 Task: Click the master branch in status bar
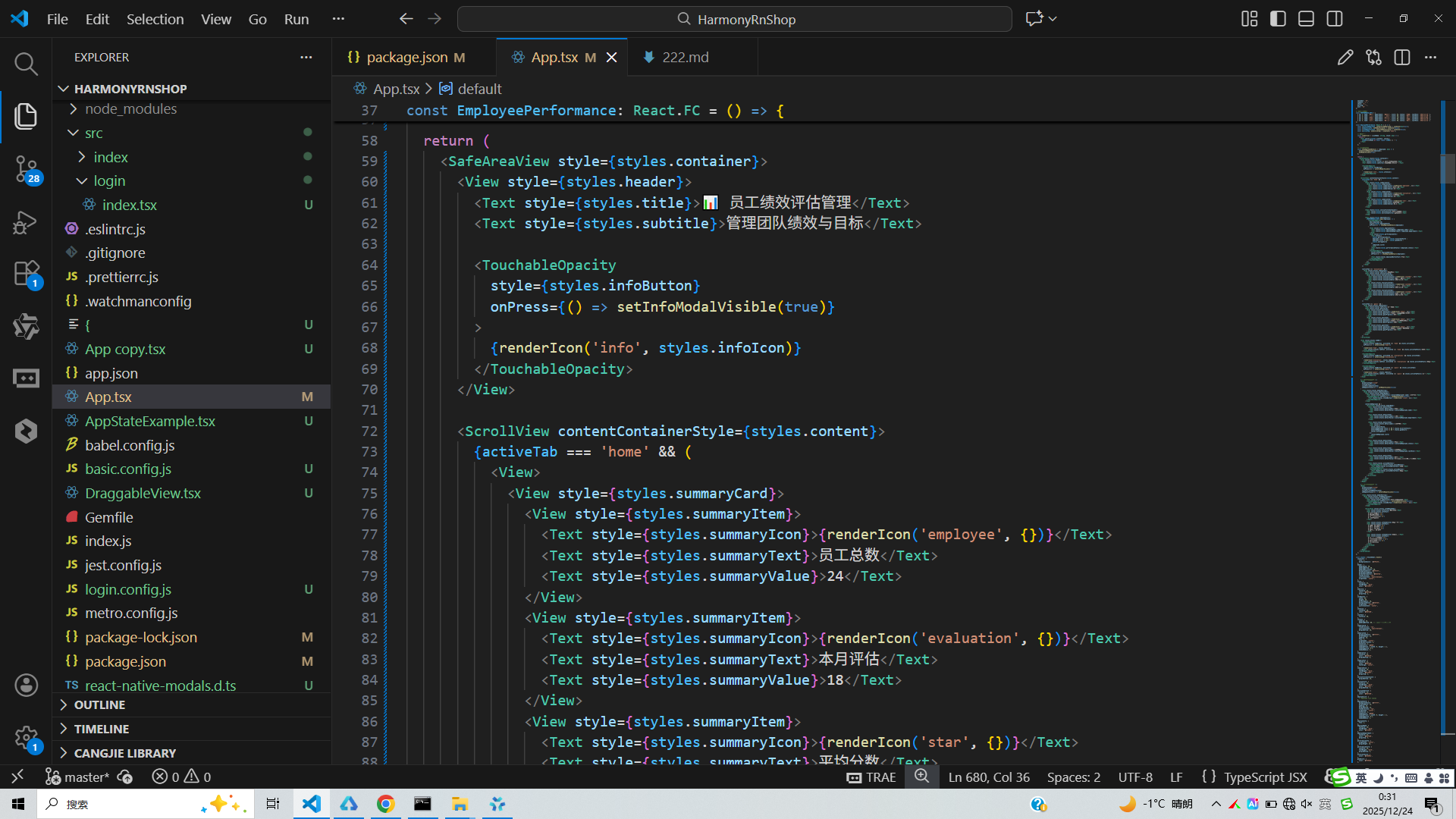point(78,777)
